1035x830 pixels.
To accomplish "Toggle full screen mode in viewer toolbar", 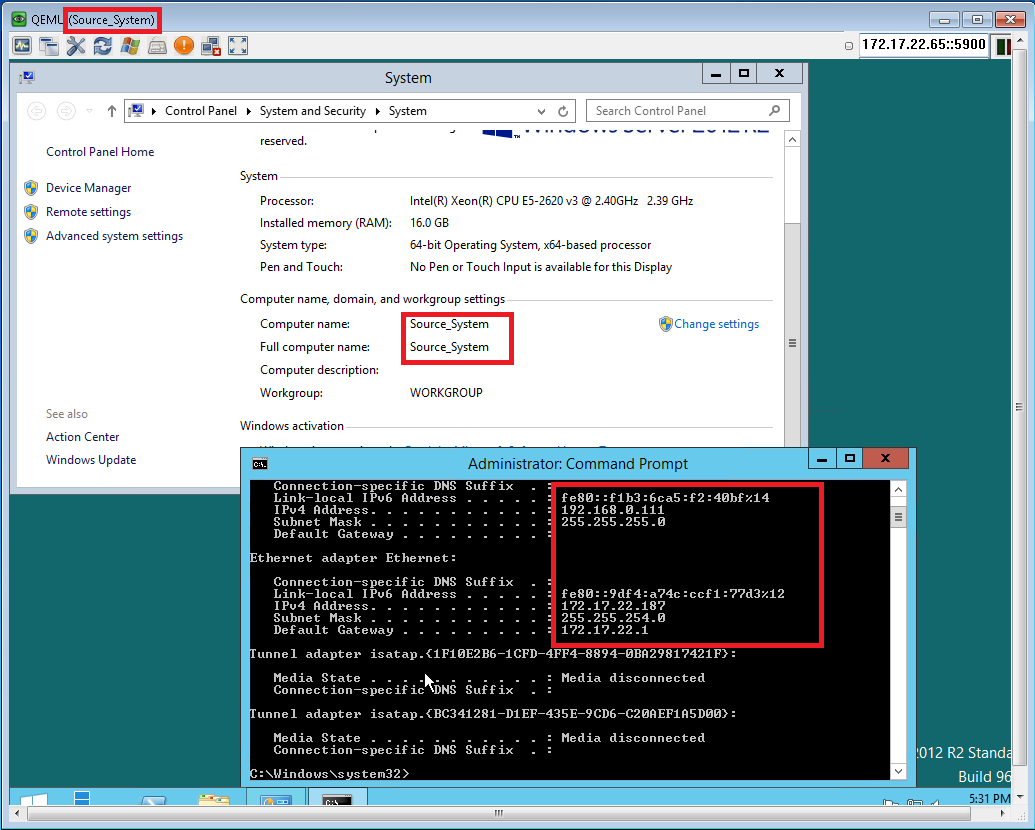I will tap(237, 46).
